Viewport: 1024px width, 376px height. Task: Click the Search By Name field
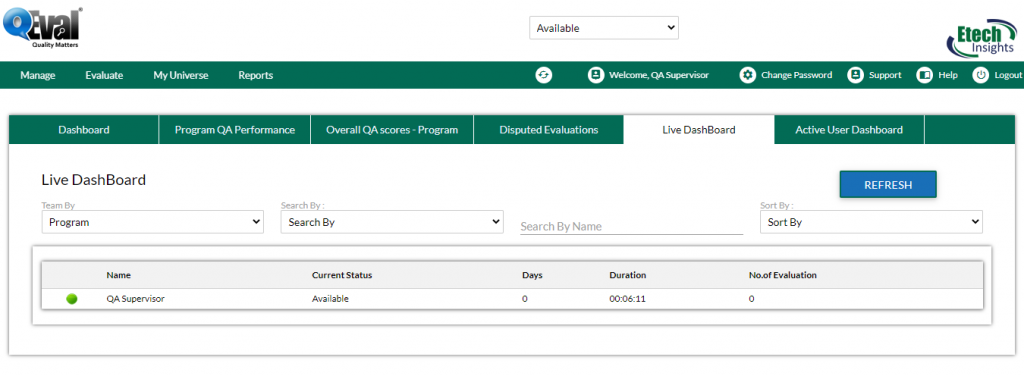[x=632, y=226]
